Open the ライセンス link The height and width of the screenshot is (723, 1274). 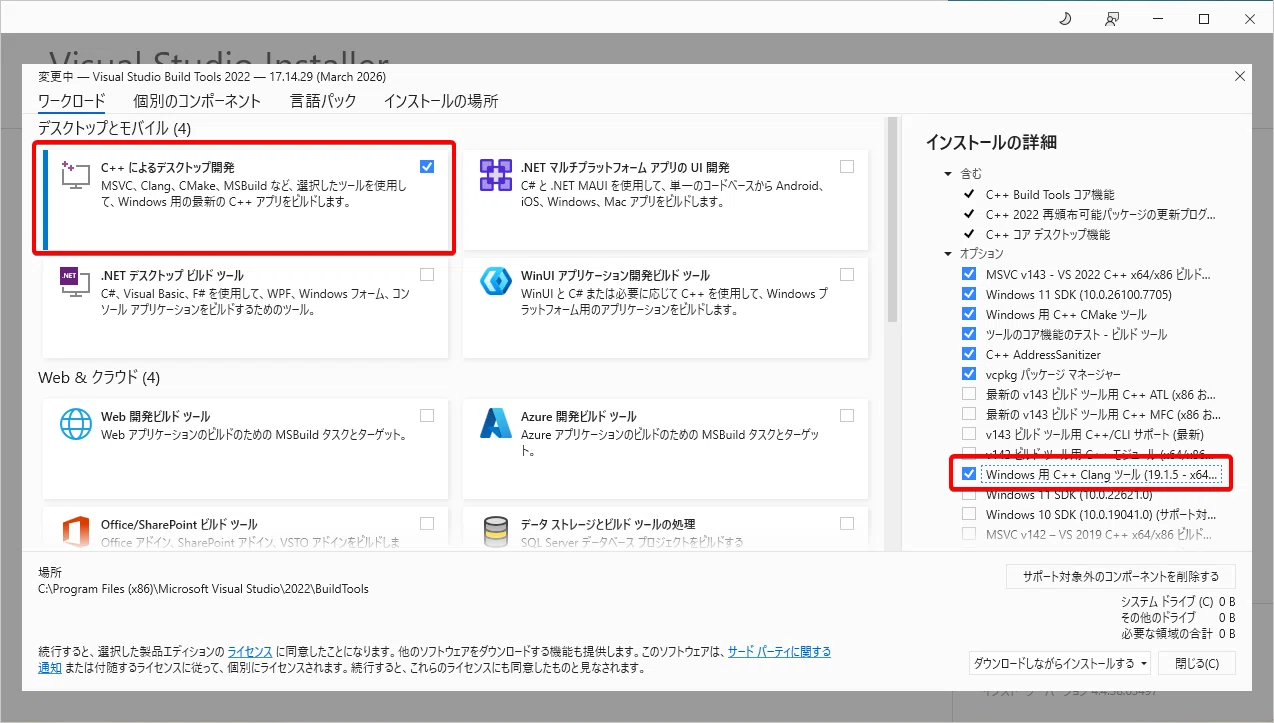[x=250, y=652]
